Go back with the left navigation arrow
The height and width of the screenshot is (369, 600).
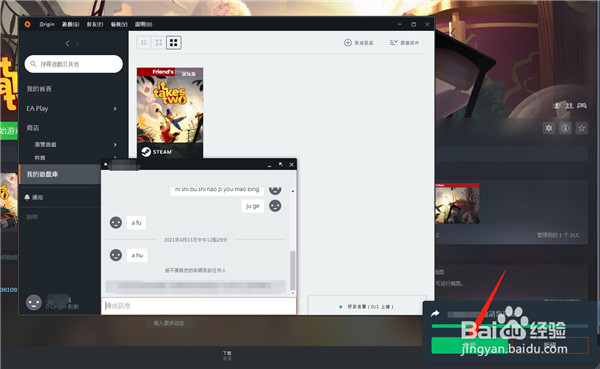click(x=67, y=44)
